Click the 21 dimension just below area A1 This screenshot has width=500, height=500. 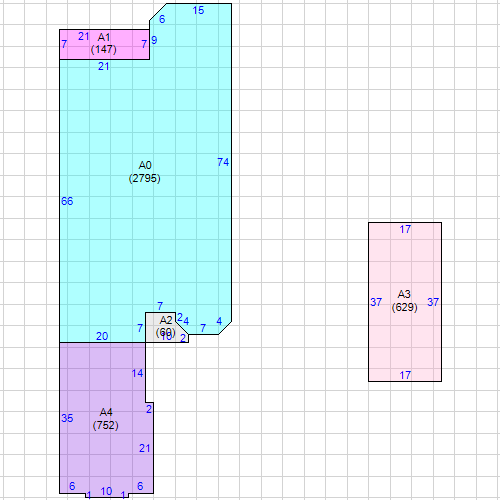104,67
